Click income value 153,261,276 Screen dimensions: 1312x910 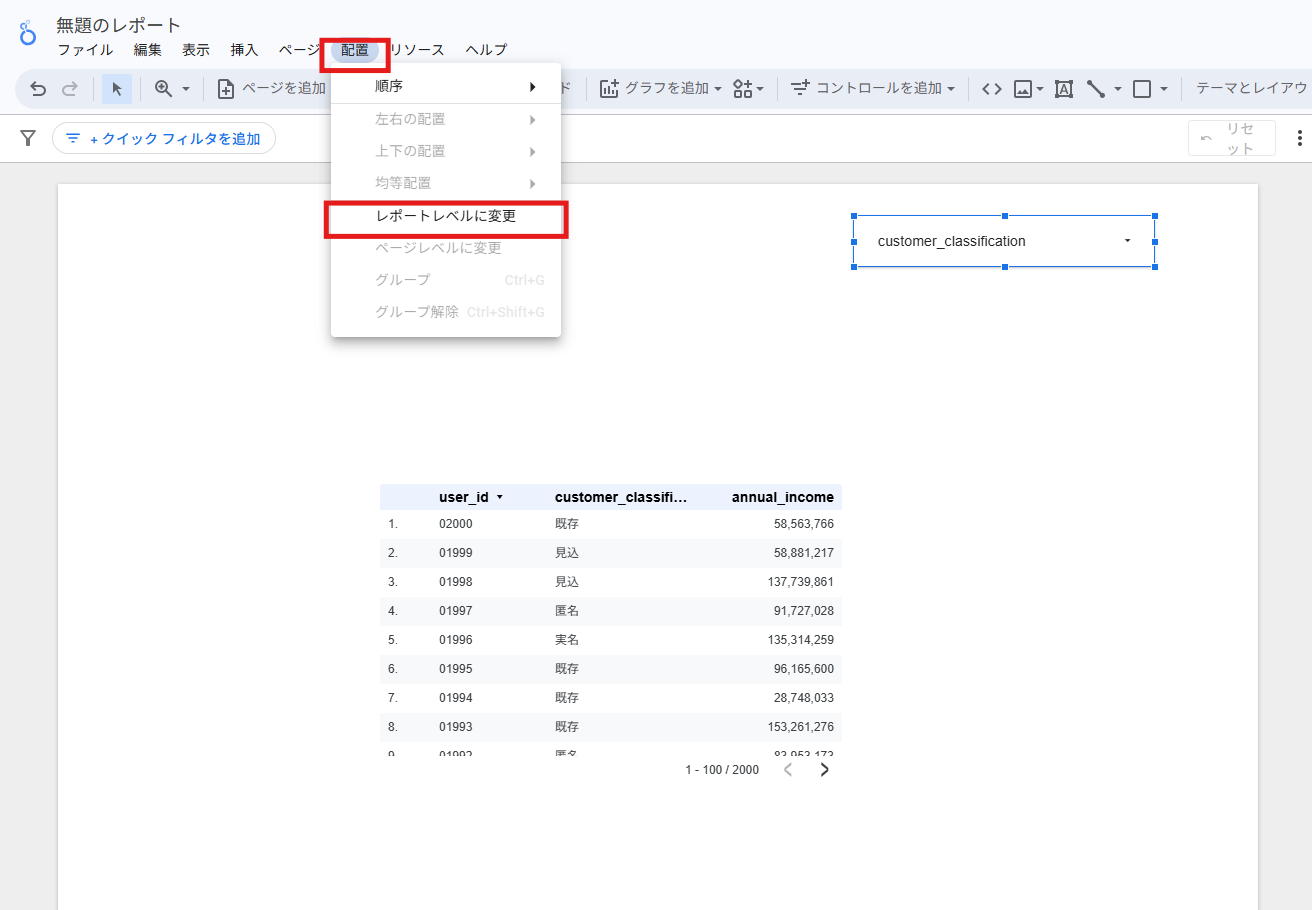800,727
